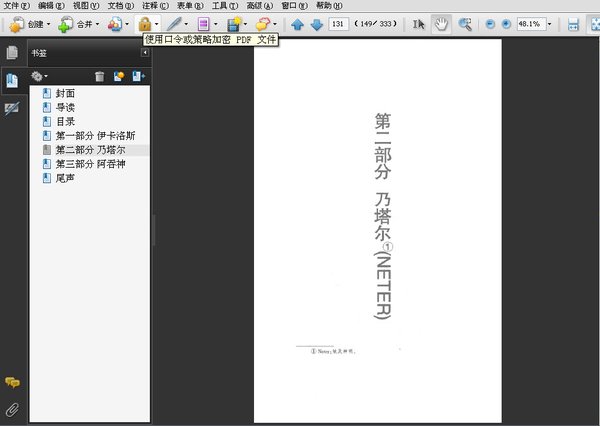Viewport: 600px width, 426px height.
Task: Expand the Collaborate icon dropdown arrow
Action: click(127, 24)
